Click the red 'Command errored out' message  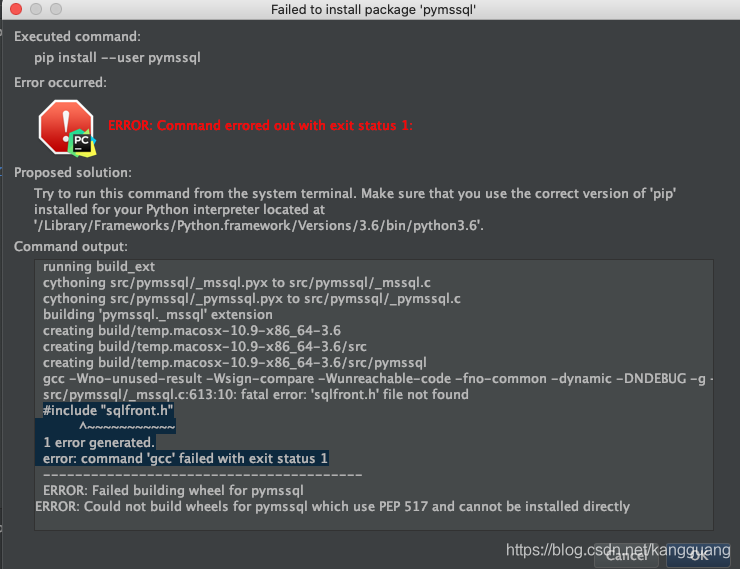point(261,126)
